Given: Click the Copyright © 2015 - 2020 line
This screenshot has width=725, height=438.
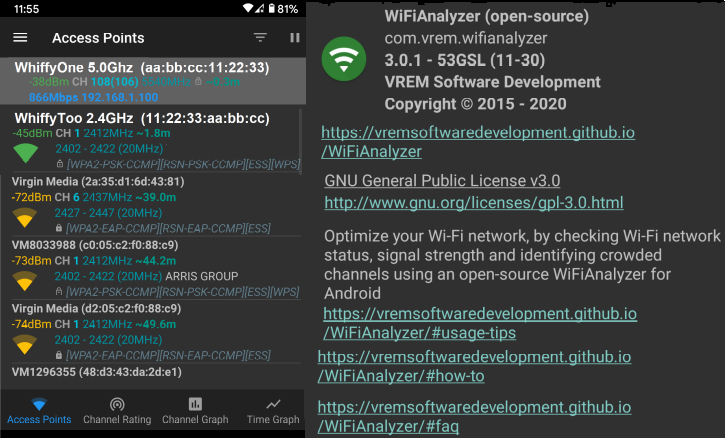Looking at the screenshot, I should [475, 104].
